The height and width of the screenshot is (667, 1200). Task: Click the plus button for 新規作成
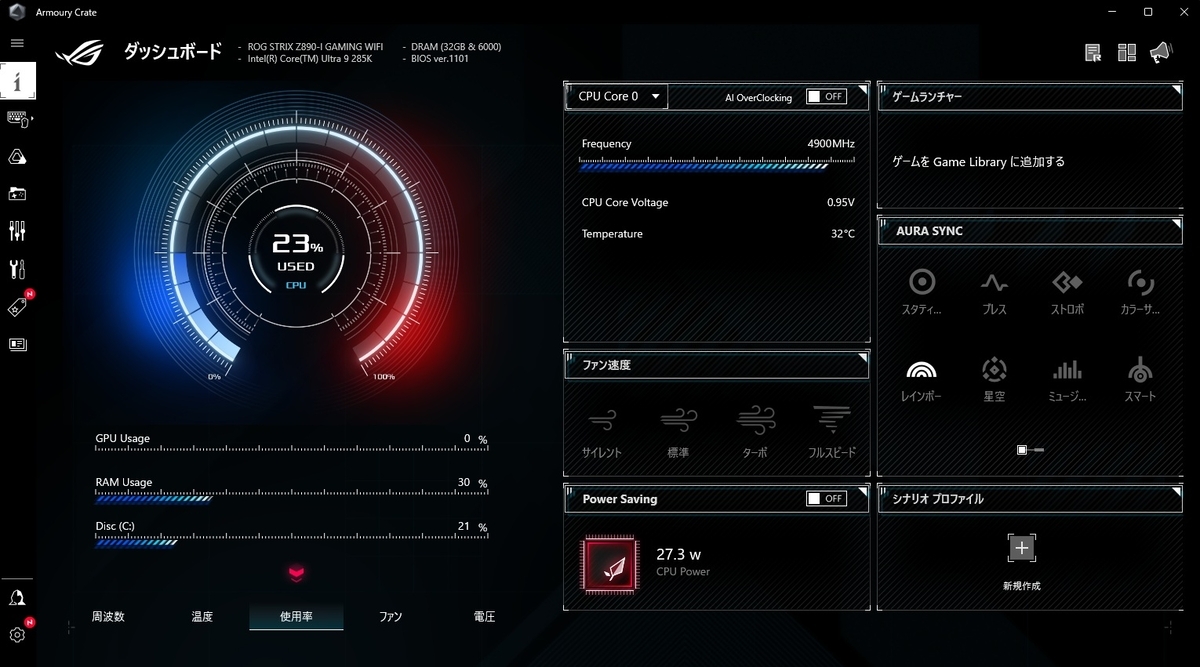[1021, 548]
